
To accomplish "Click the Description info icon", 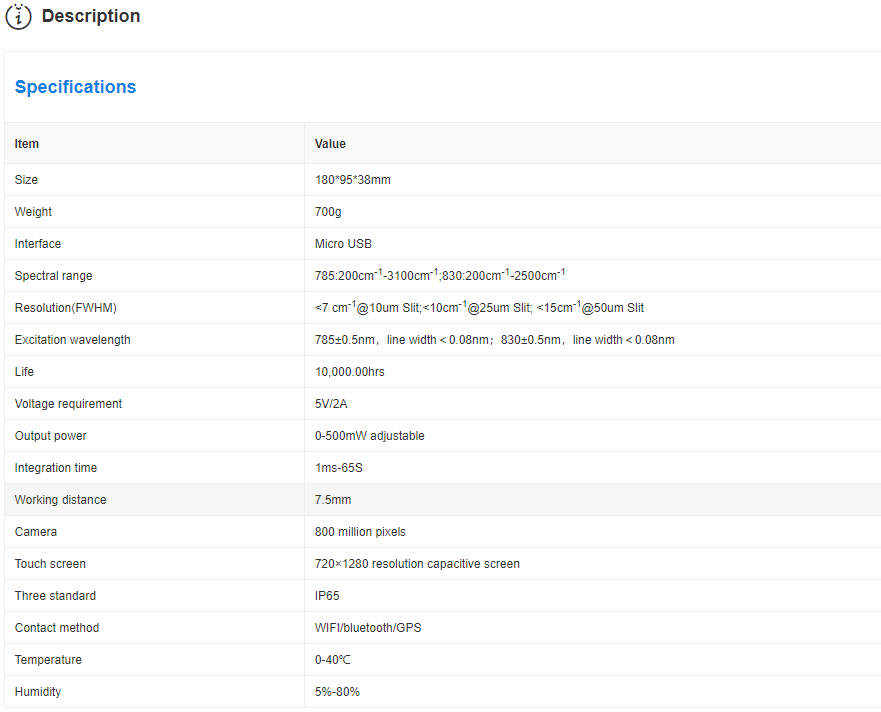I will coord(18,17).
